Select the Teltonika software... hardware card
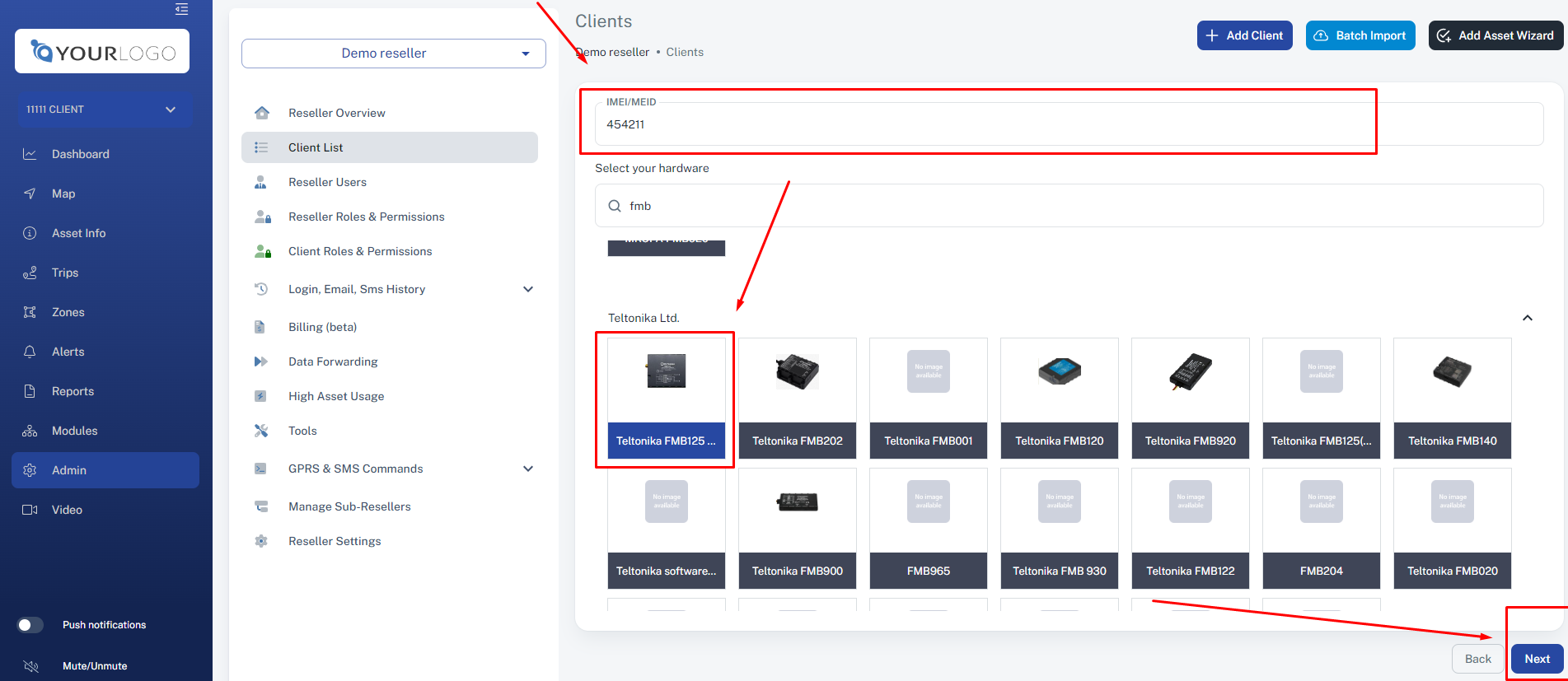Screen dimensions: 1568x681 click(x=667, y=529)
